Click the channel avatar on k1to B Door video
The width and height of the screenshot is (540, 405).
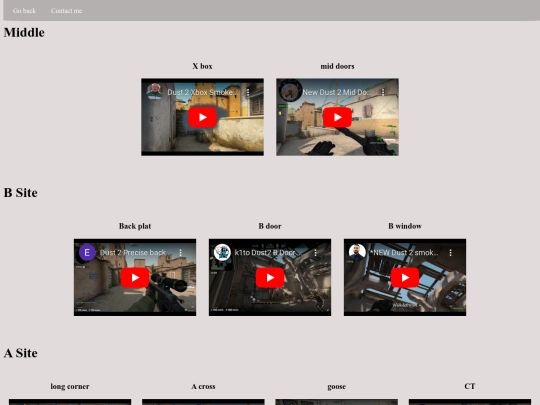coord(222,252)
